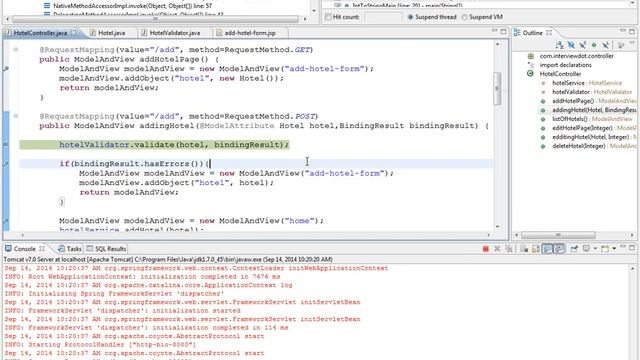Switch to the Hotel.java editor tab

tap(107, 33)
